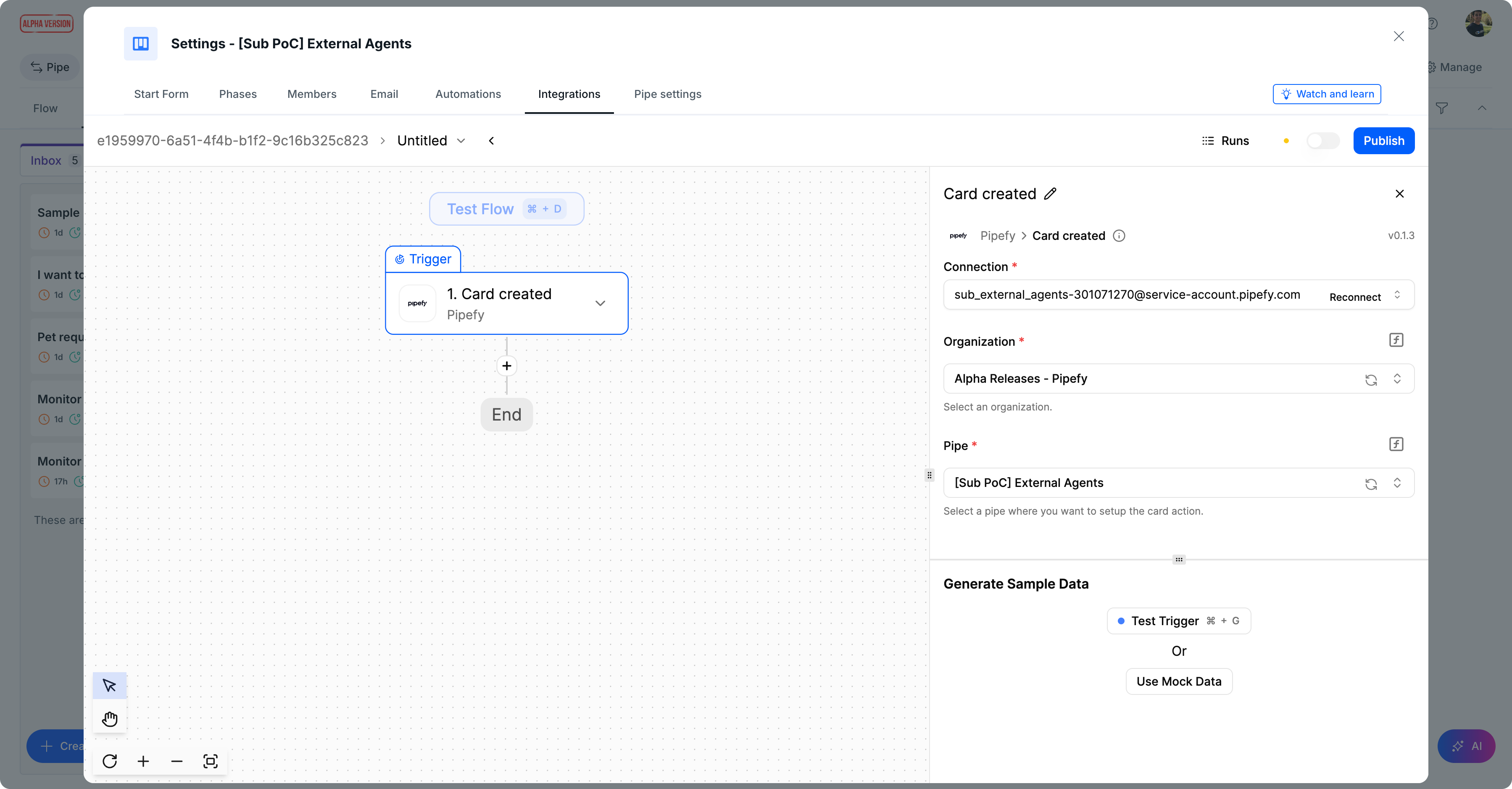Click the panel resize handle above Generate Sample Data
This screenshot has width=1512, height=789.
pyautogui.click(x=1179, y=560)
